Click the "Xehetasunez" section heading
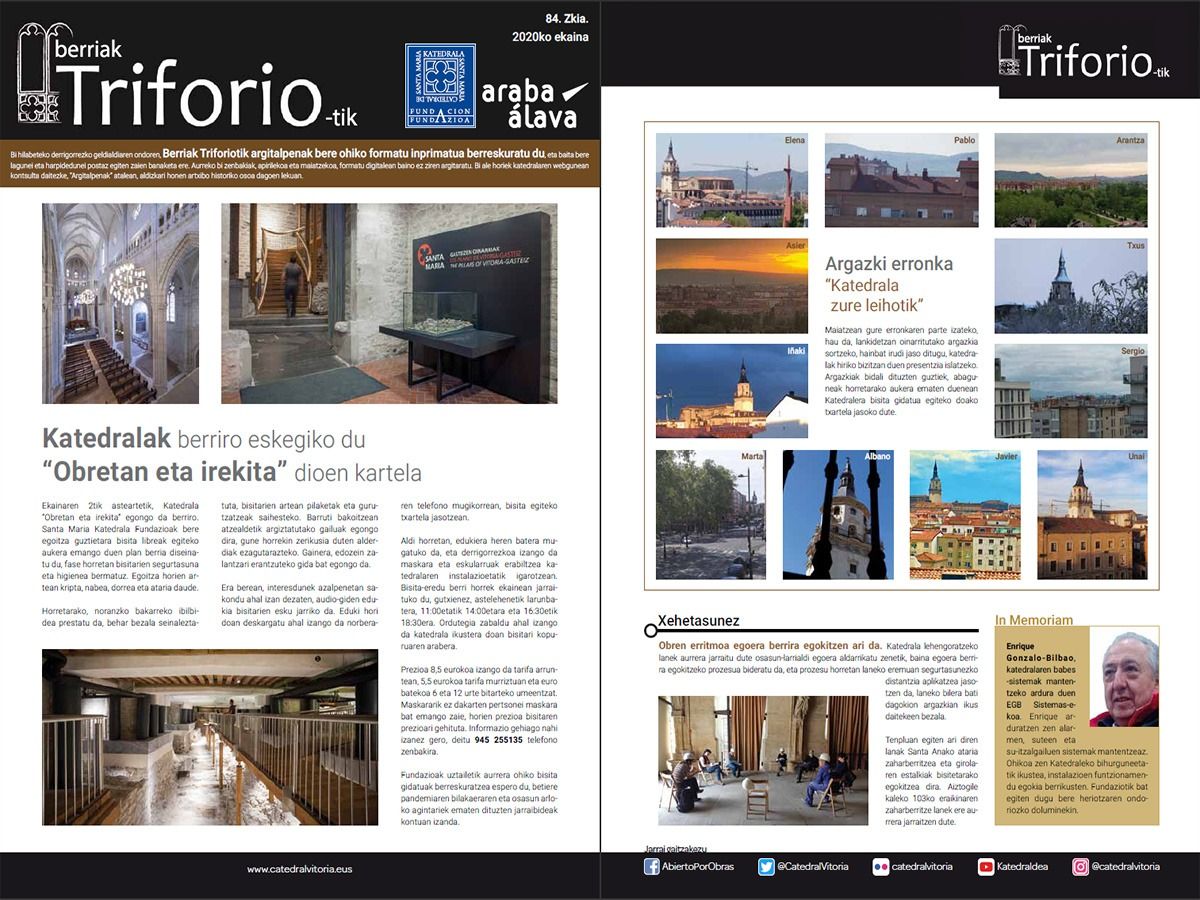The image size is (1200, 900). point(698,621)
